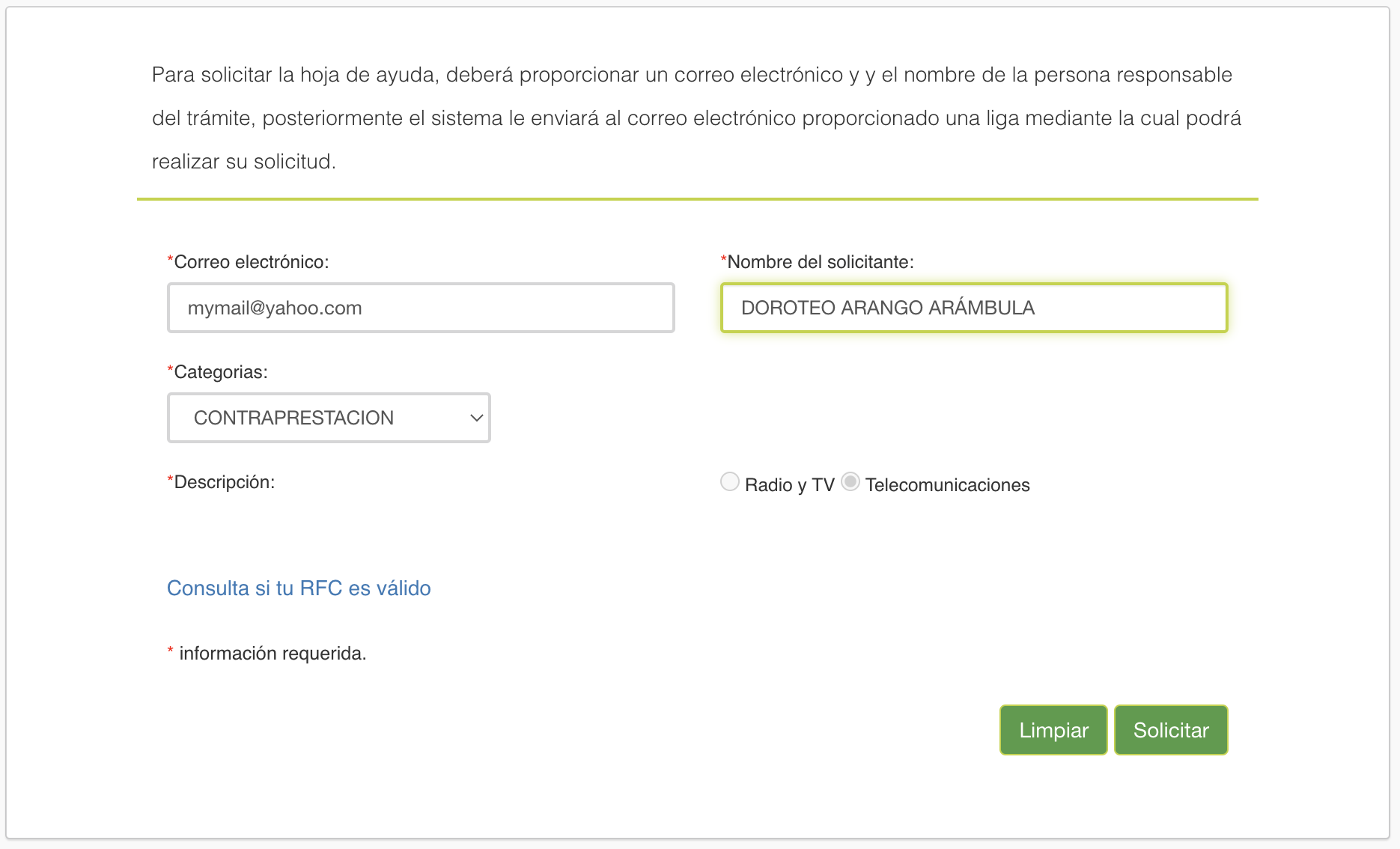Click the instruction paragraph about hoja de ayuda

click(x=696, y=118)
